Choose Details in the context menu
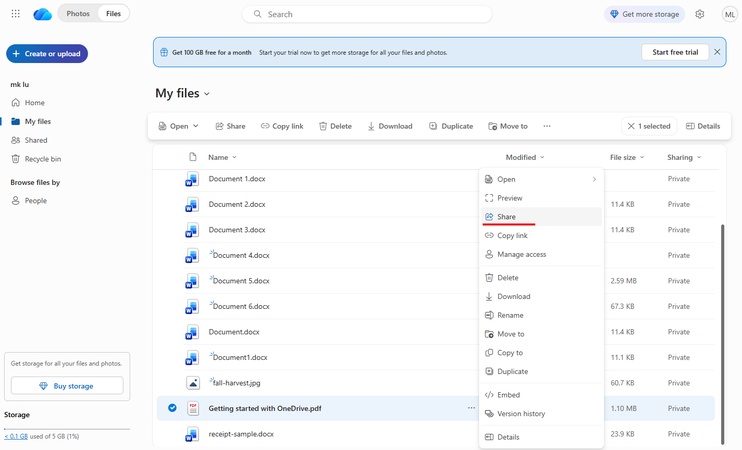This screenshot has height=450, width=742. click(x=541, y=437)
